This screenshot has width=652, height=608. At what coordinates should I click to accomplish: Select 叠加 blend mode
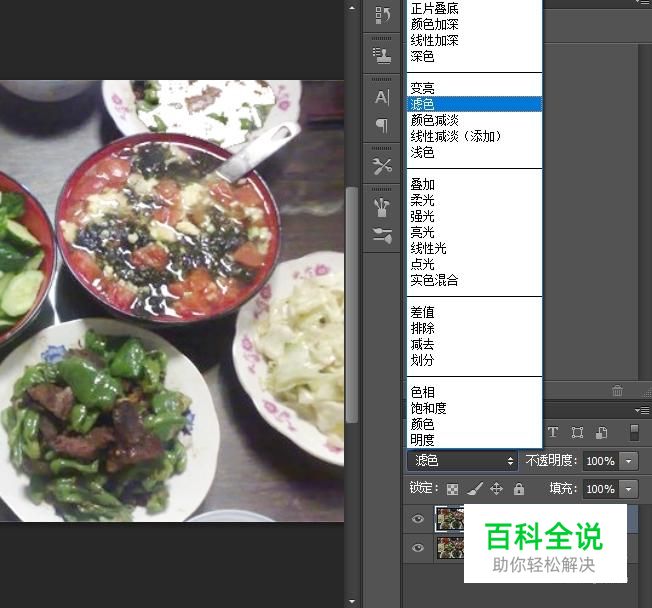click(474, 184)
